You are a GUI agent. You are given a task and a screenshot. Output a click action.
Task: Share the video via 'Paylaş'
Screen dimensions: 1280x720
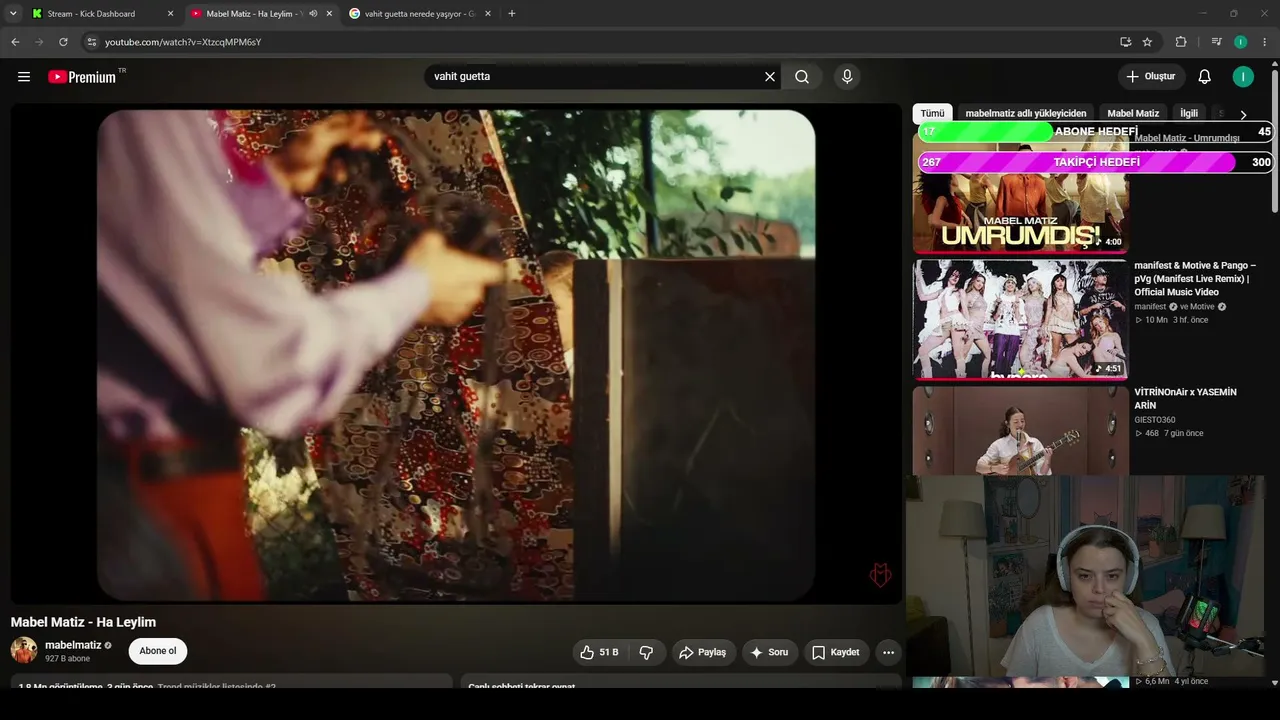(704, 652)
